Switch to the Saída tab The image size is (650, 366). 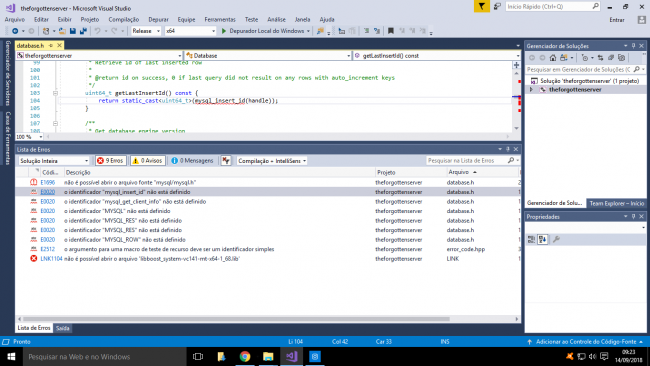[x=63, y=328]
